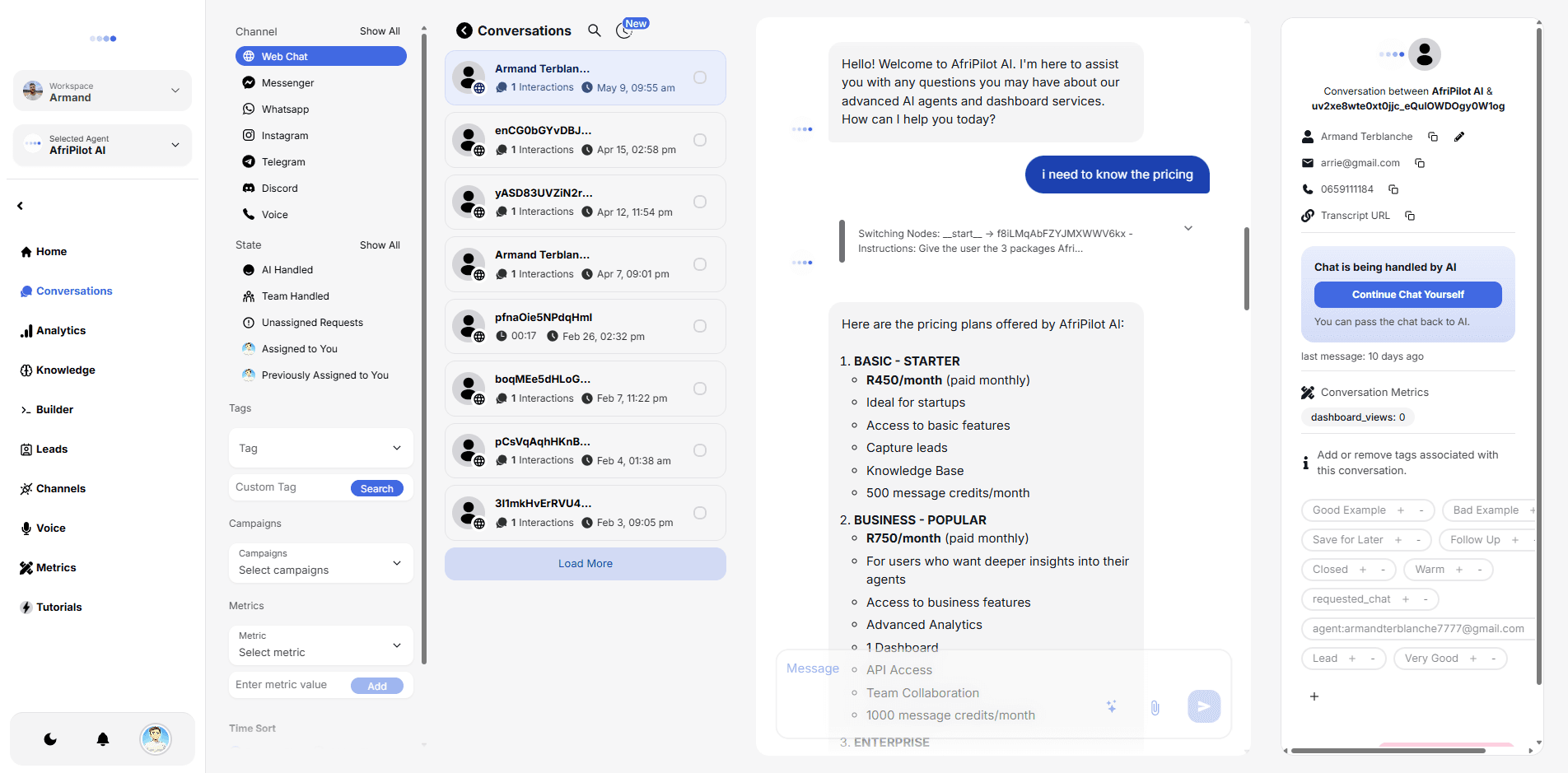Click the chat messages vertical scrollbar

pyautogui.click(x=1247, y=268)
